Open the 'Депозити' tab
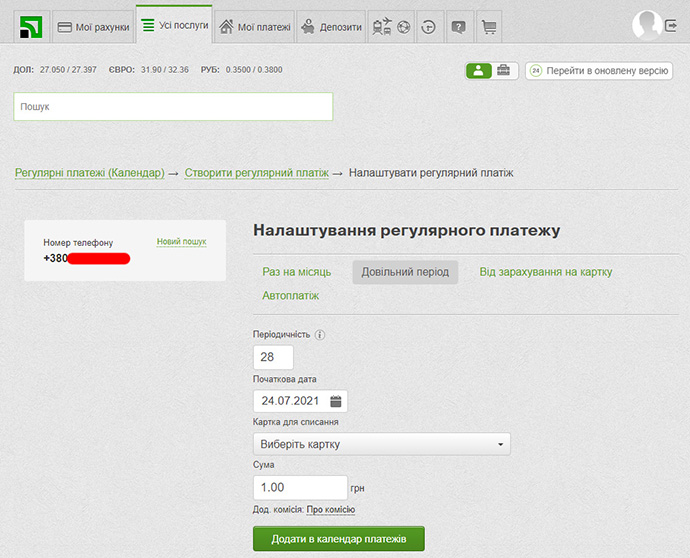The image size is (690, 558). pyautogui.click(x=331, y=27)
